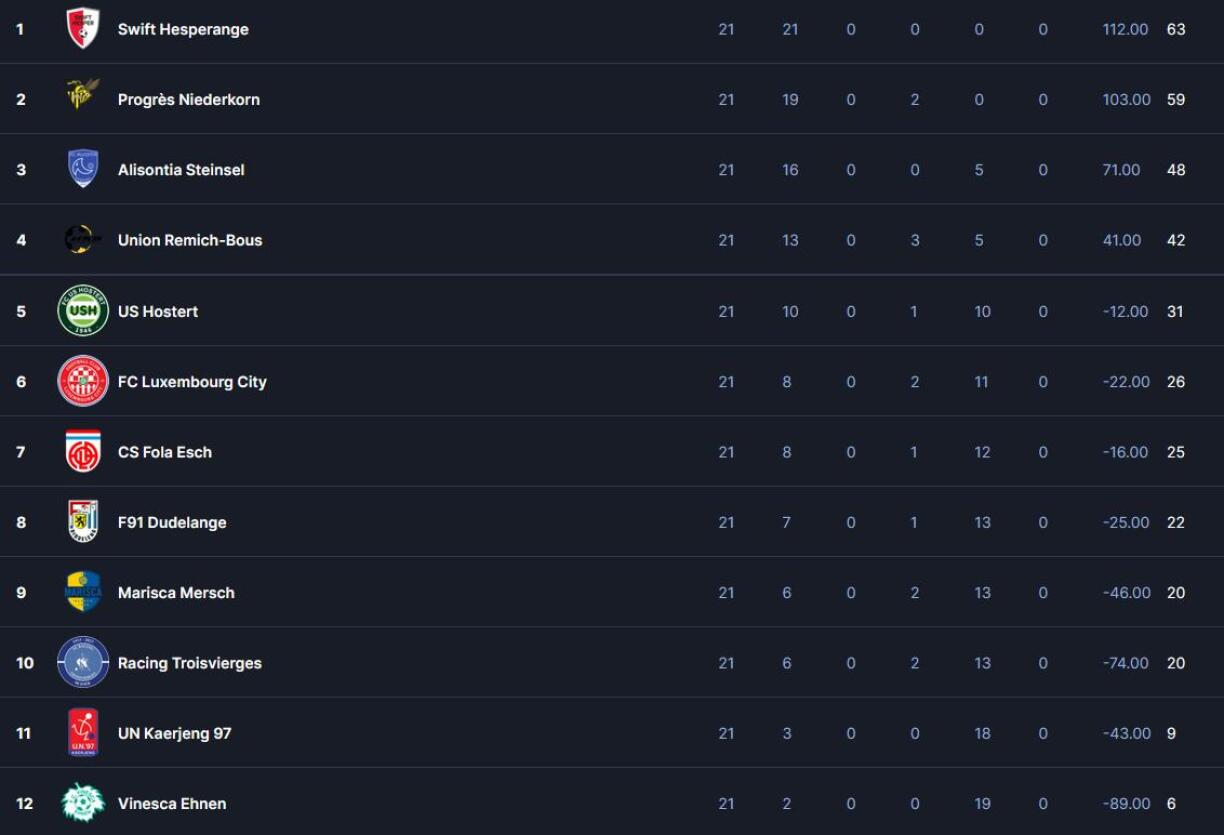
Task: Click the Vinesca Ehnen green lion logo
Action: tap(83, 803)
